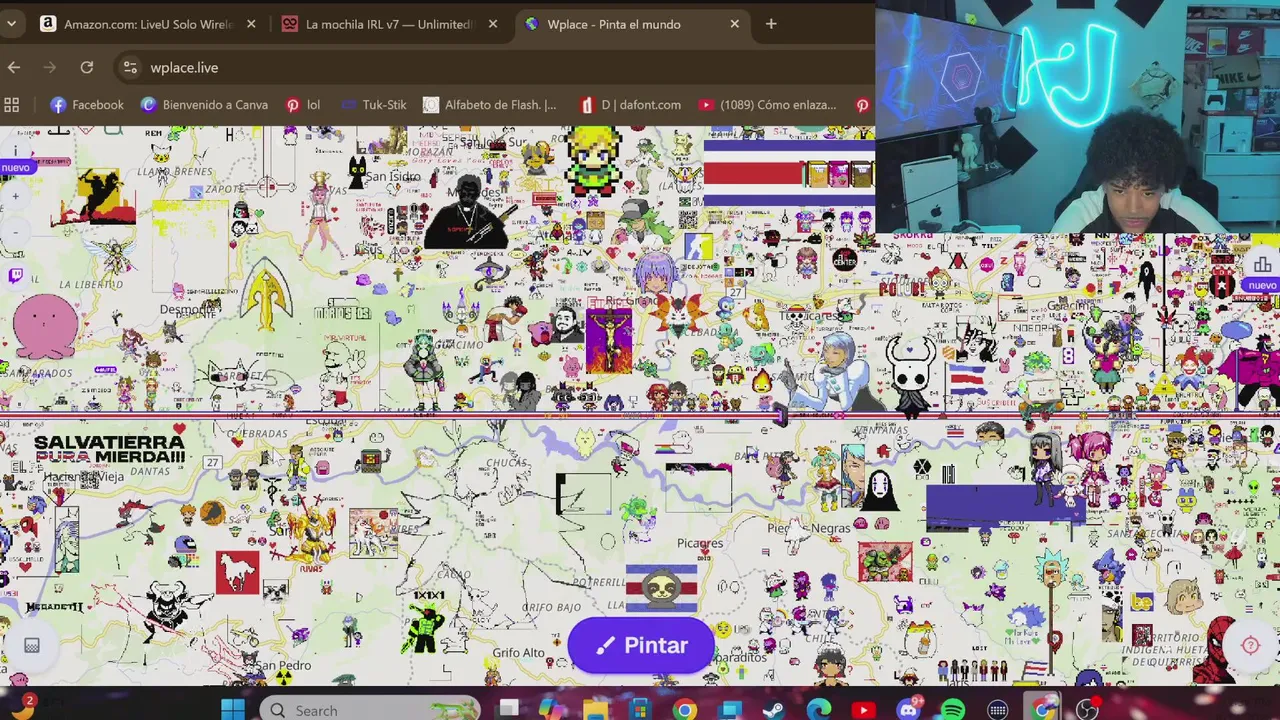1280x720 pixels.
Task: Open the grid icon at bottom-left of map
Action: coord(31,646)
